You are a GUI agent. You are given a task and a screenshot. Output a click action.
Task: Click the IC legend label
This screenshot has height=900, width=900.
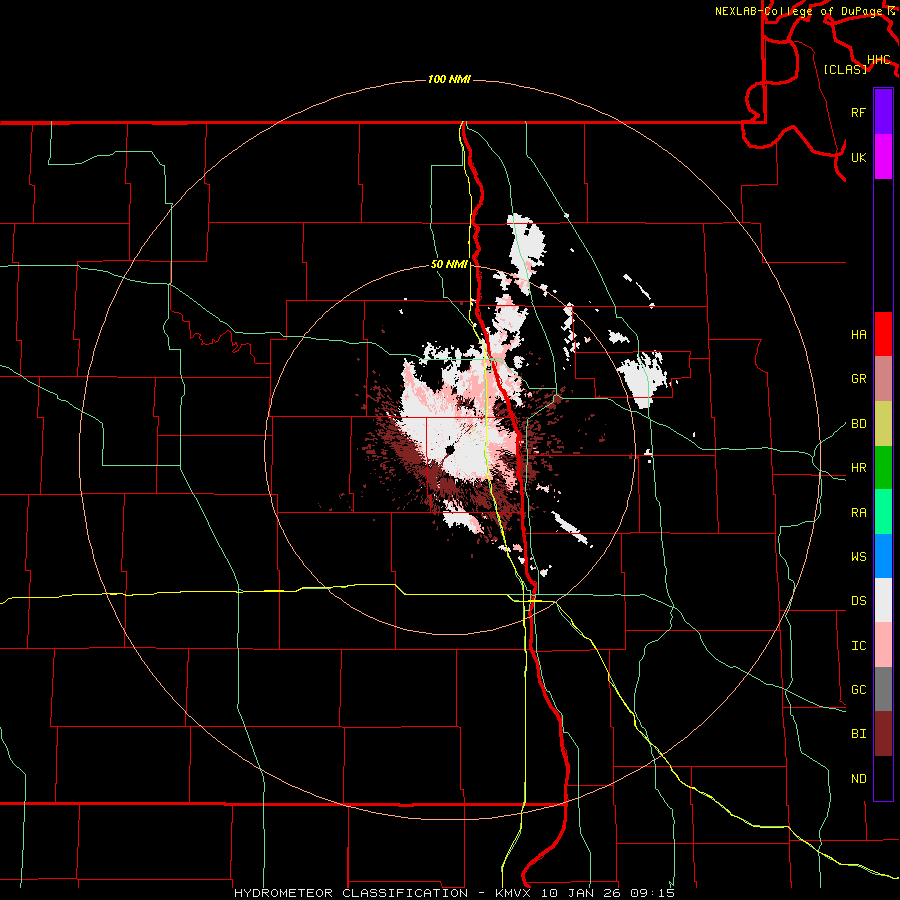point(858,646)
